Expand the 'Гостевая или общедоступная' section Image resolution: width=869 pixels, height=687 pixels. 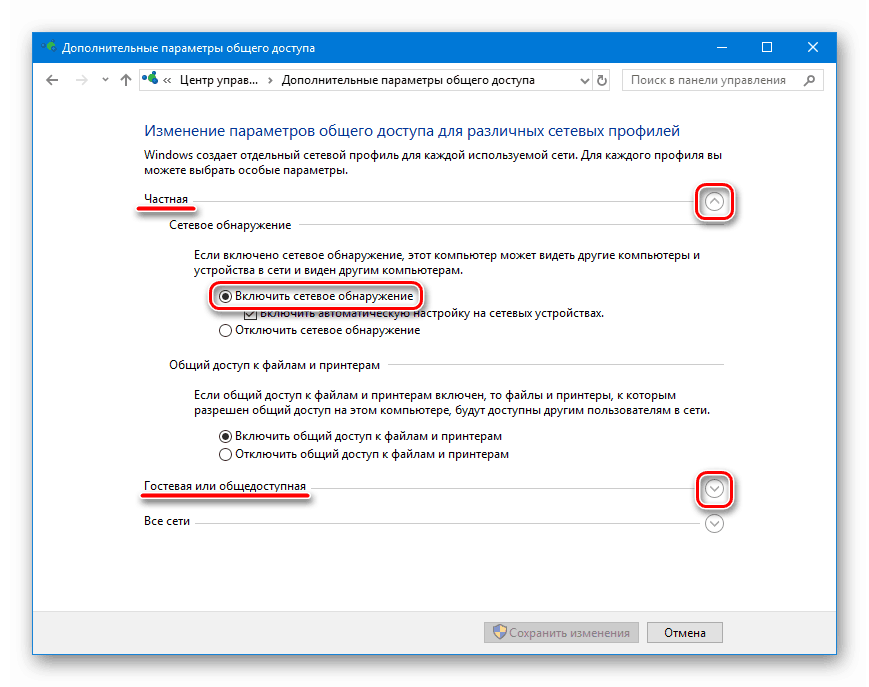[714, 489]
